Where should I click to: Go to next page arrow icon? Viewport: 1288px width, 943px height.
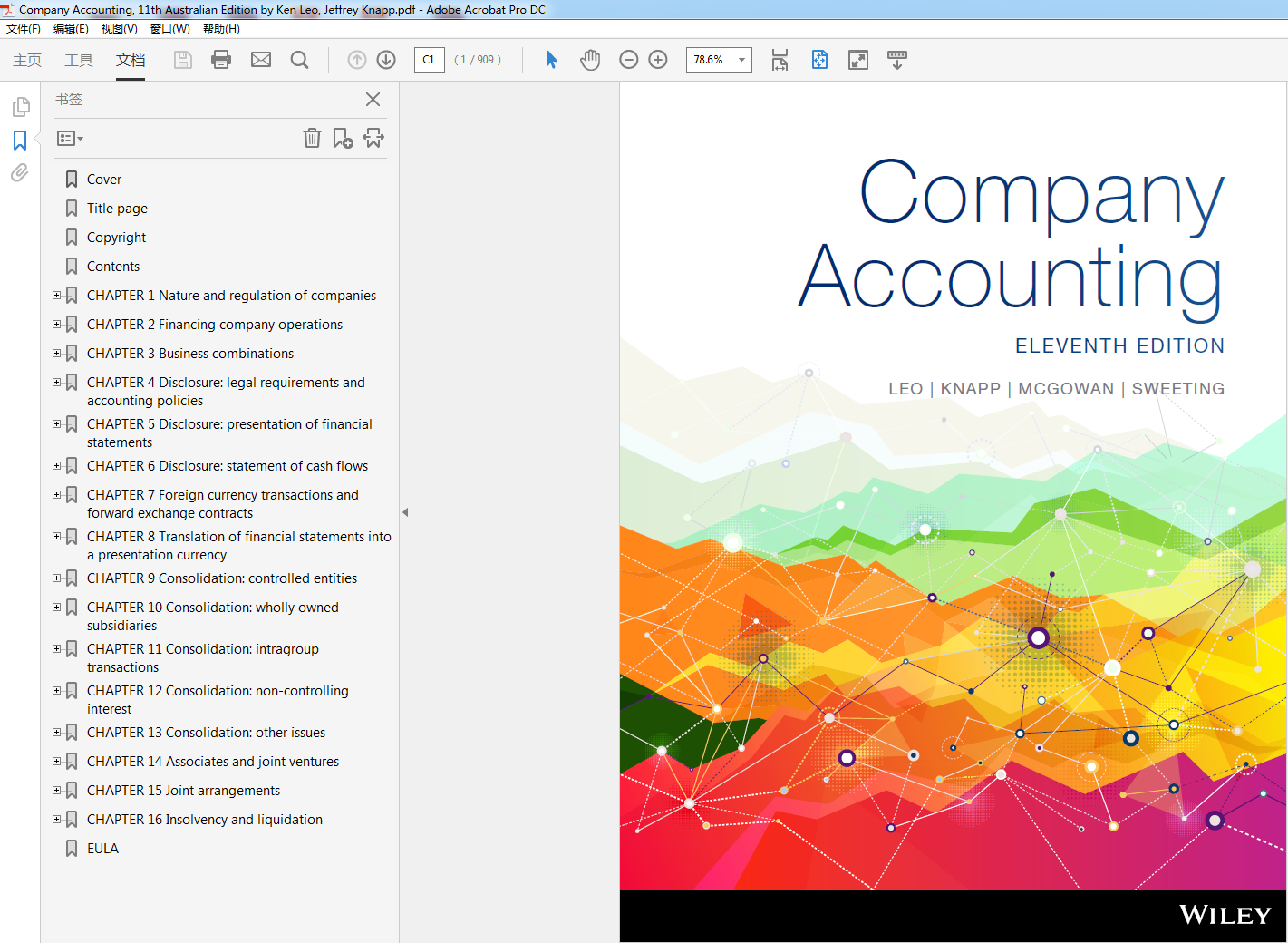coord(386,60)
